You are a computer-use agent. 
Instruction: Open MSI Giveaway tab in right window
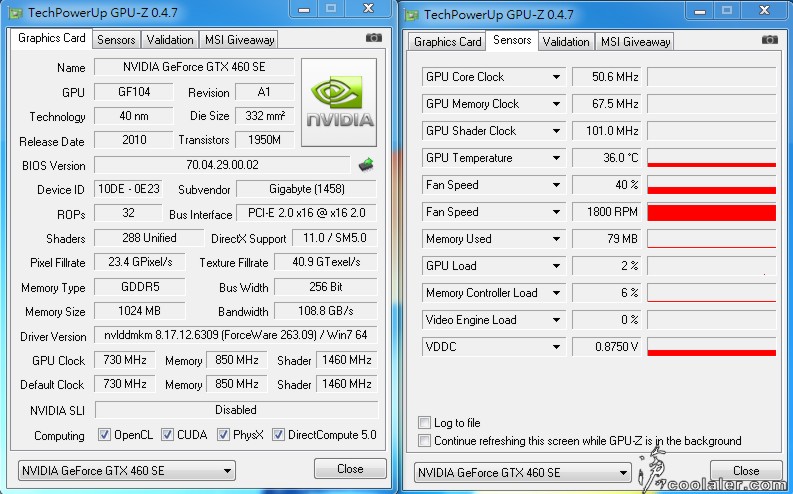pyautogui.click(x=635, y=41)
